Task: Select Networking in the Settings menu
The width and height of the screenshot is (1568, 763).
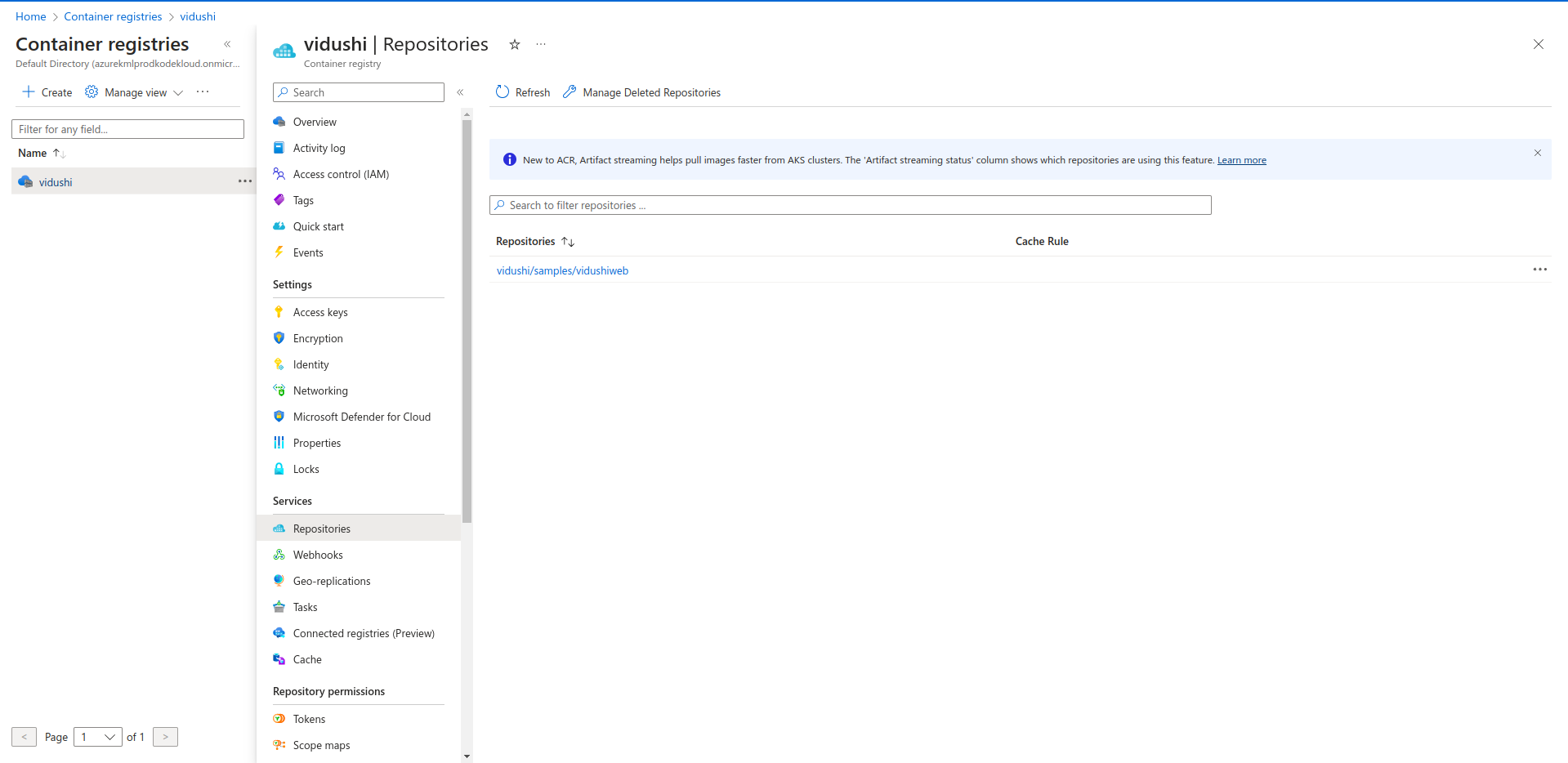Action: point(320,390)
